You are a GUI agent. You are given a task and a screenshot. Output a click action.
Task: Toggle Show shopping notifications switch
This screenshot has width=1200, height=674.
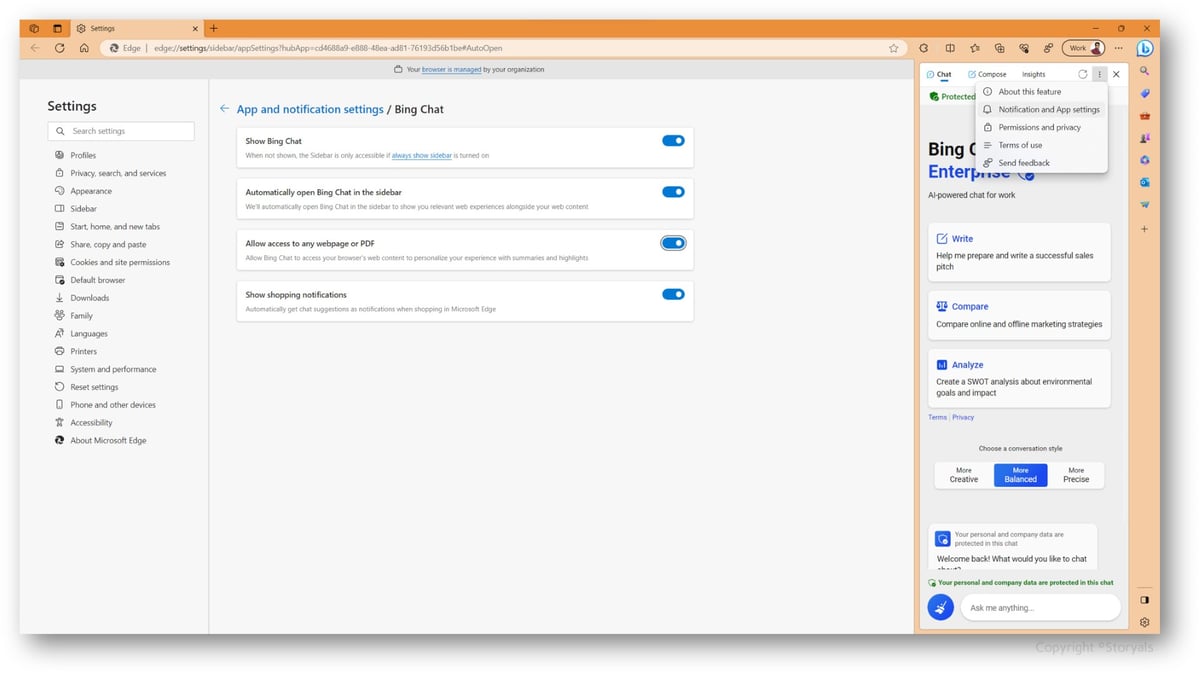tap(673, 294)
